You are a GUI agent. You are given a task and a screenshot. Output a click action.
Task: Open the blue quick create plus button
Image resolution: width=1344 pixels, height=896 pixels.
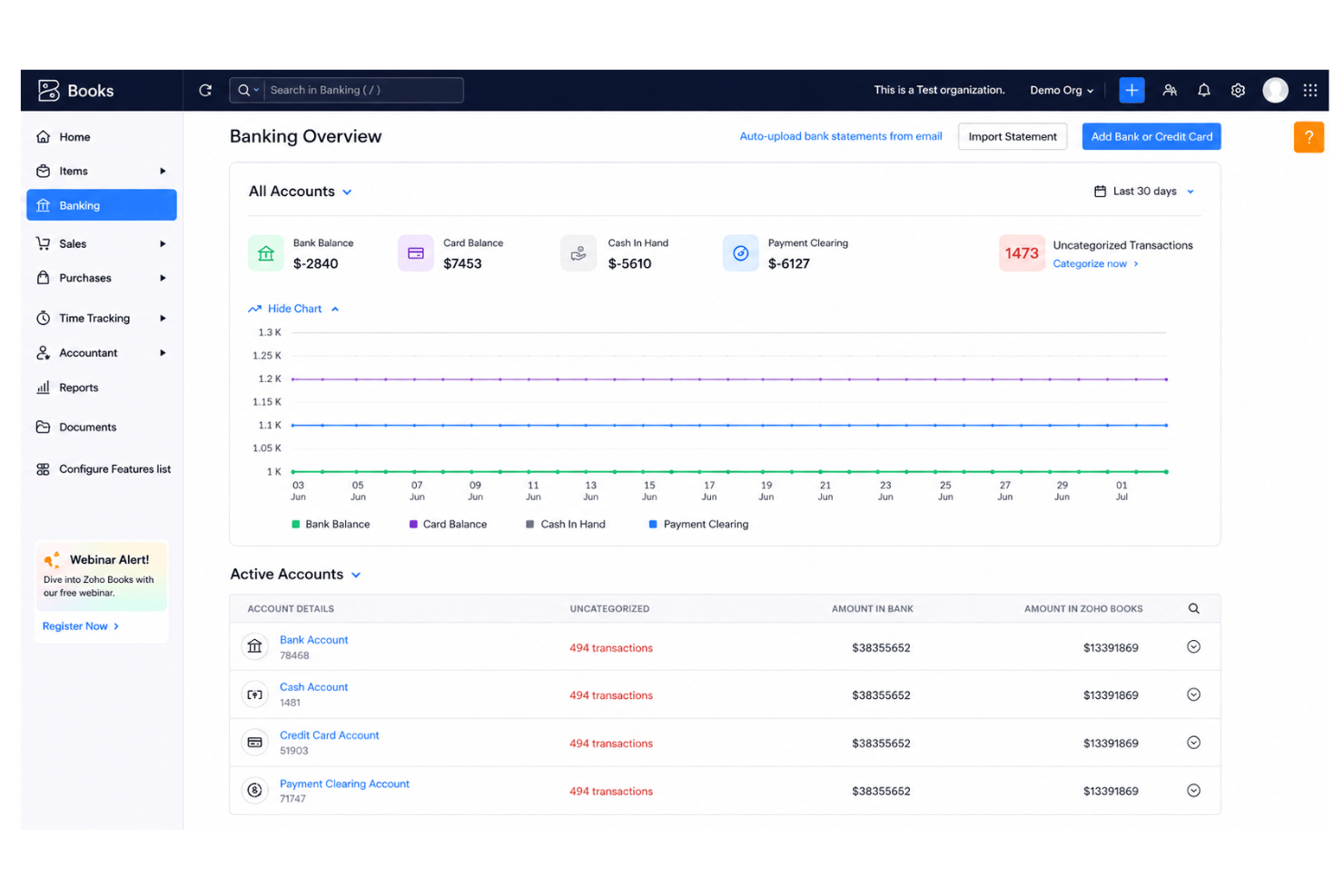[1132, 90]
